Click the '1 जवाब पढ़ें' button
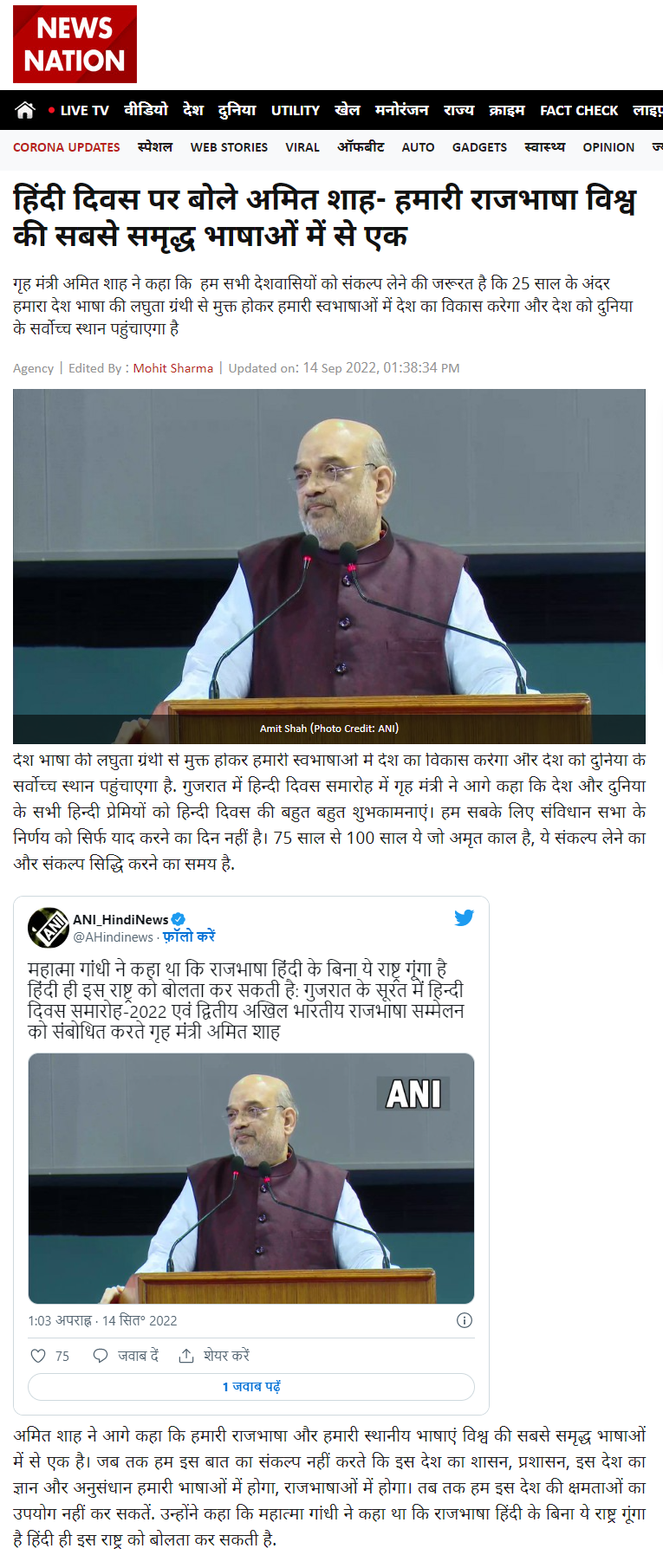Image resolution: width=663 pixels, height=1568 pixels. (x=251, y=1387)
